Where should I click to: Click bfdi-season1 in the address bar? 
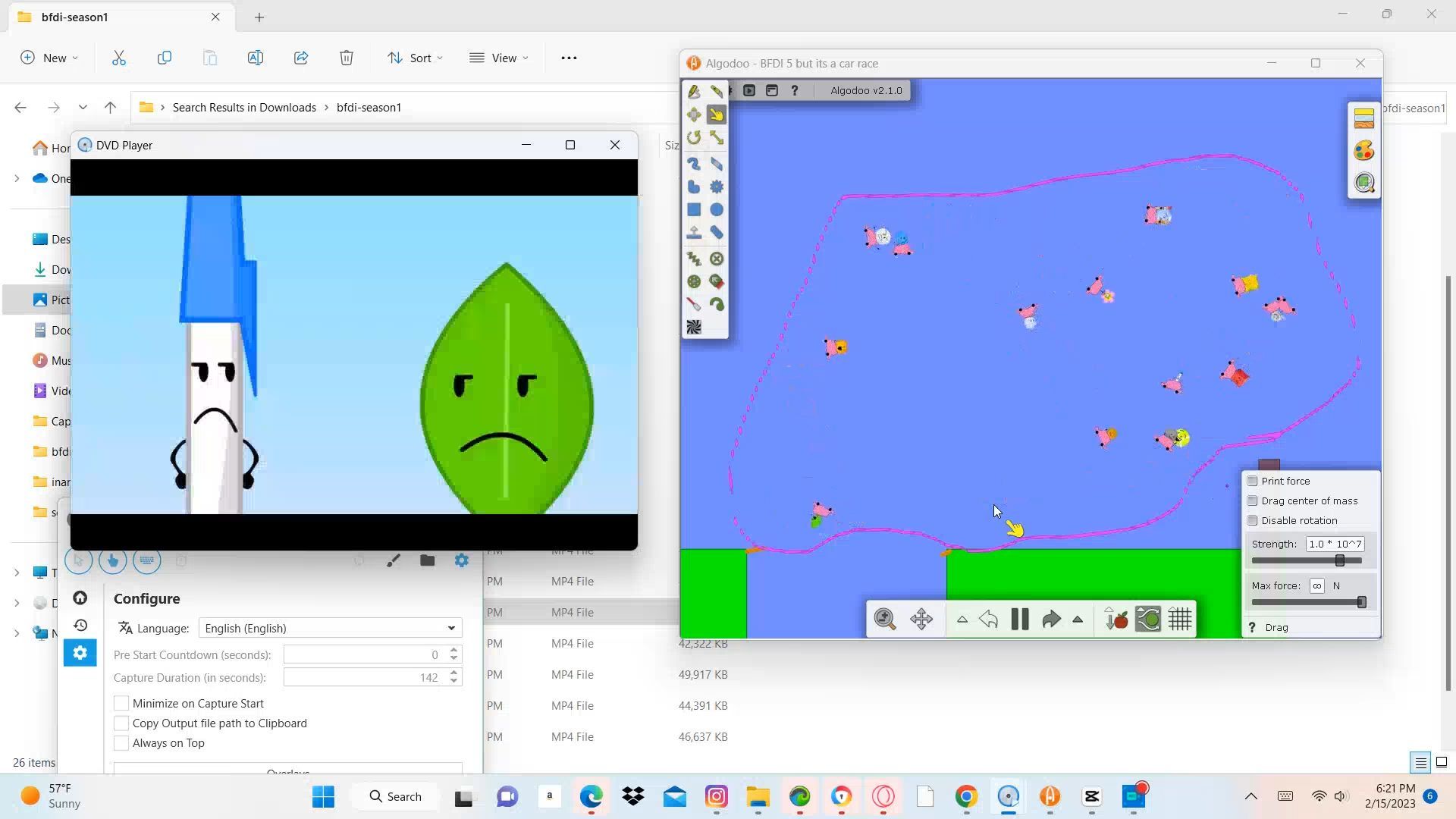pyautogui.click(x=369, y=107)
